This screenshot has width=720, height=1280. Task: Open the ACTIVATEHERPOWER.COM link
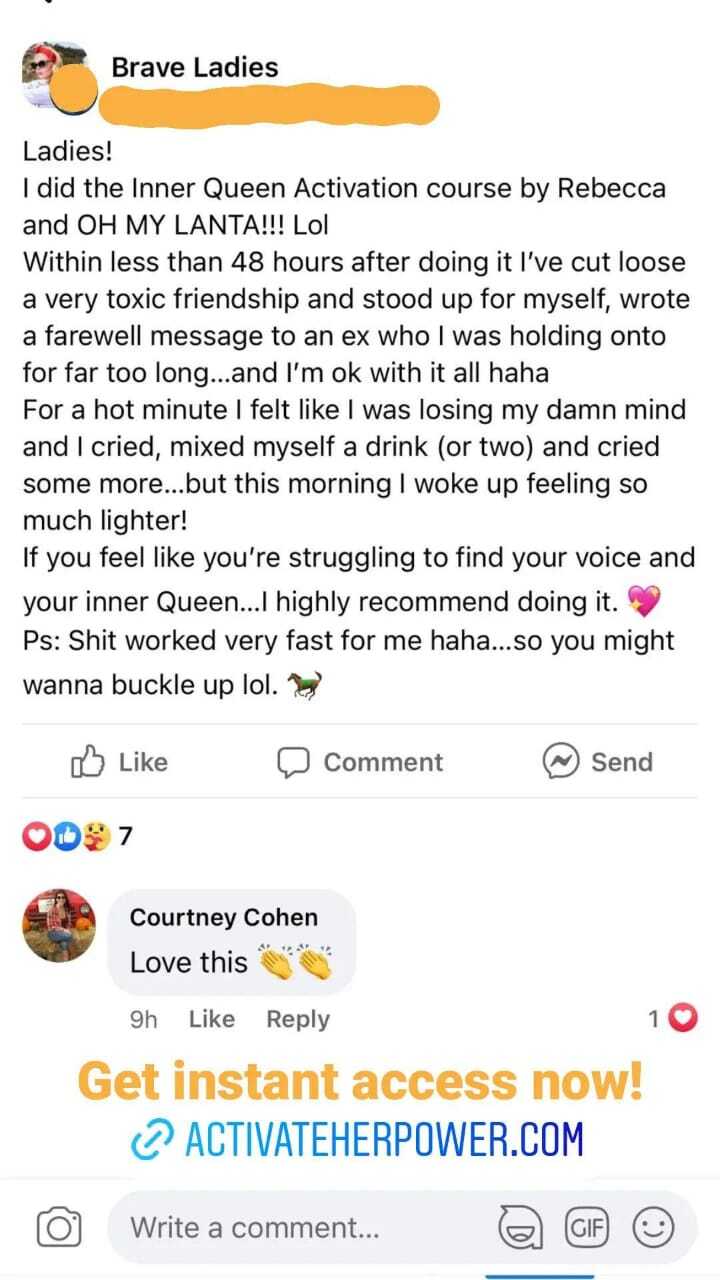[382, 1139]
